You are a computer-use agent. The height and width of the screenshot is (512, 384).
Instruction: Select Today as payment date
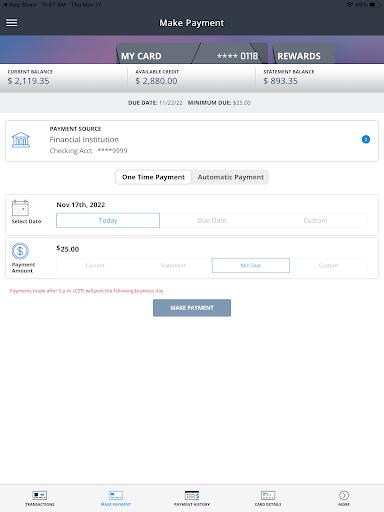[108, 221]
